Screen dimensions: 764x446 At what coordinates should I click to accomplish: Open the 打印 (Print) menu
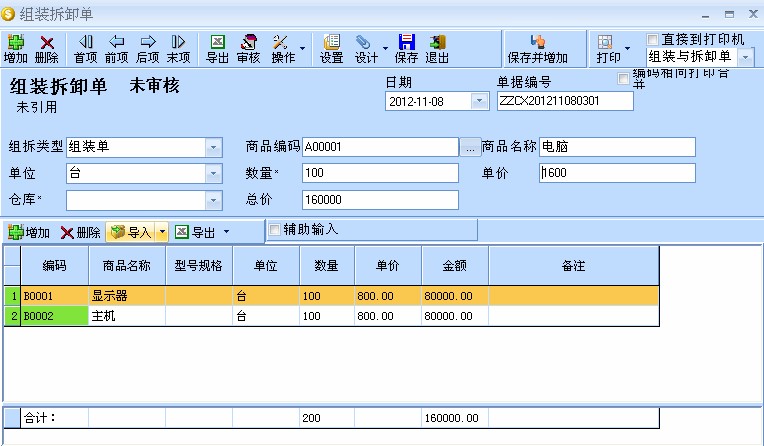612,48
